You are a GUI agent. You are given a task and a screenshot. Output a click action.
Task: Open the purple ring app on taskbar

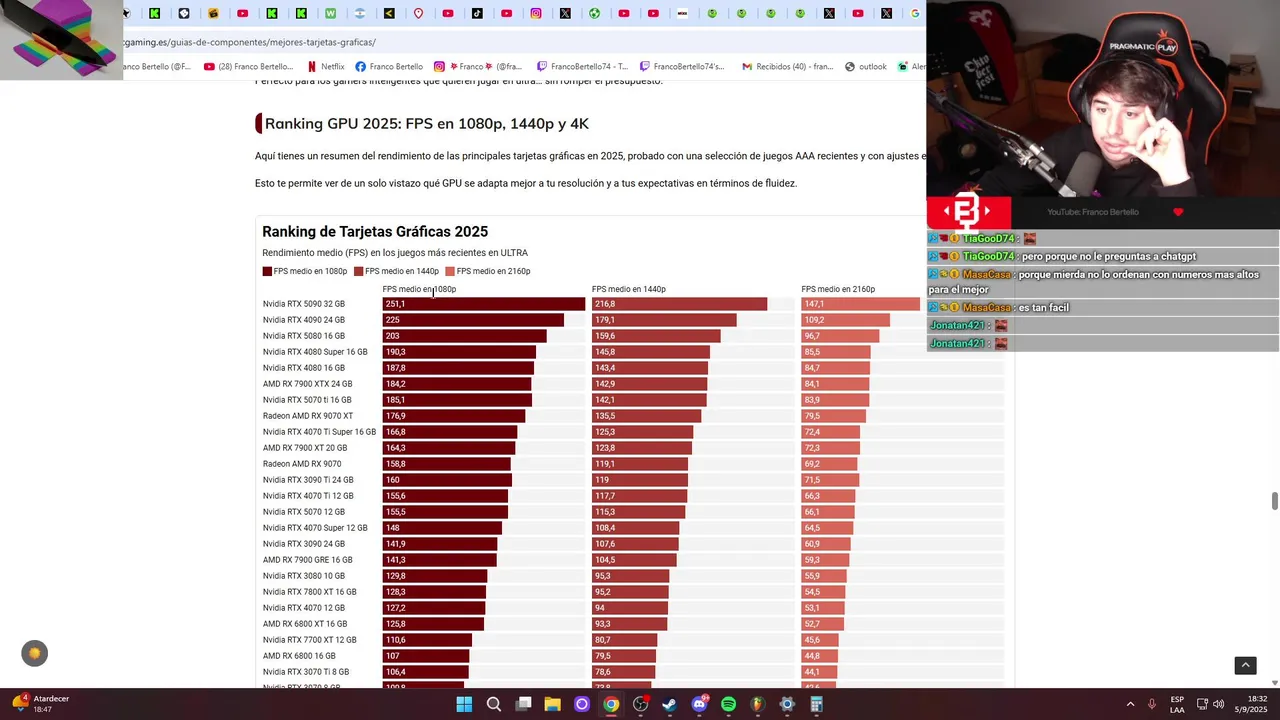click(582, 704)
